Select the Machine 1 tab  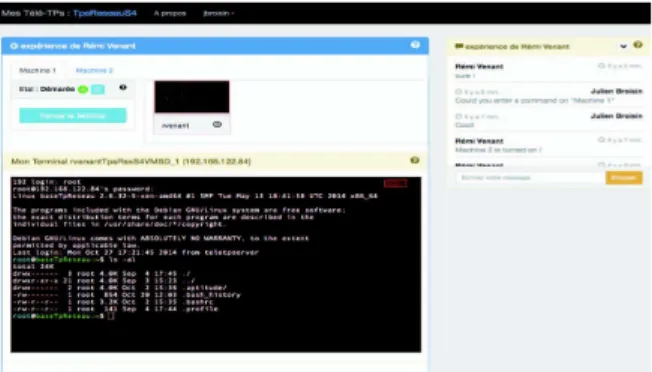[x=37, y=70]
